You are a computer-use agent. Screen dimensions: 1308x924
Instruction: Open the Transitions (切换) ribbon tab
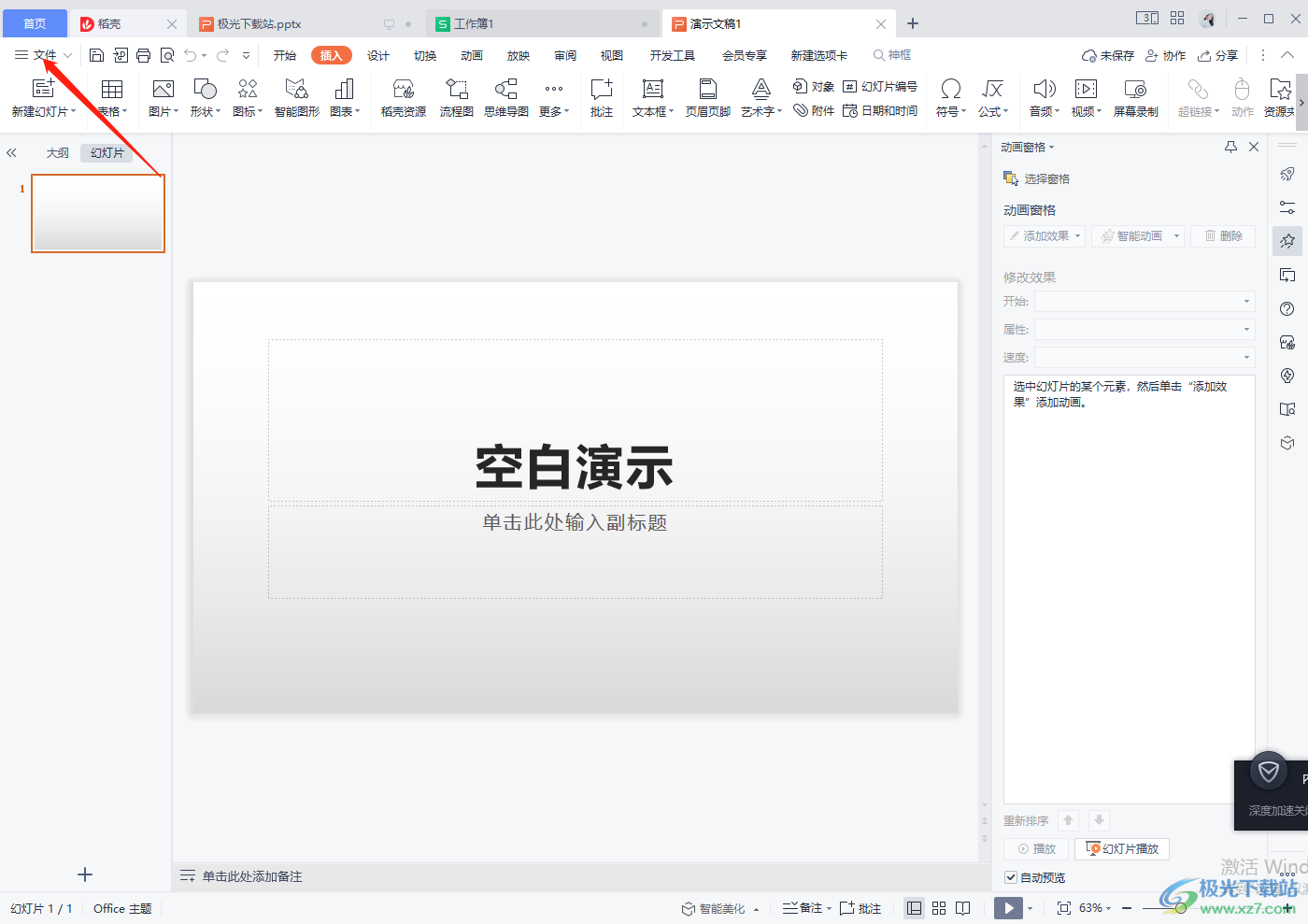(425, 55)
